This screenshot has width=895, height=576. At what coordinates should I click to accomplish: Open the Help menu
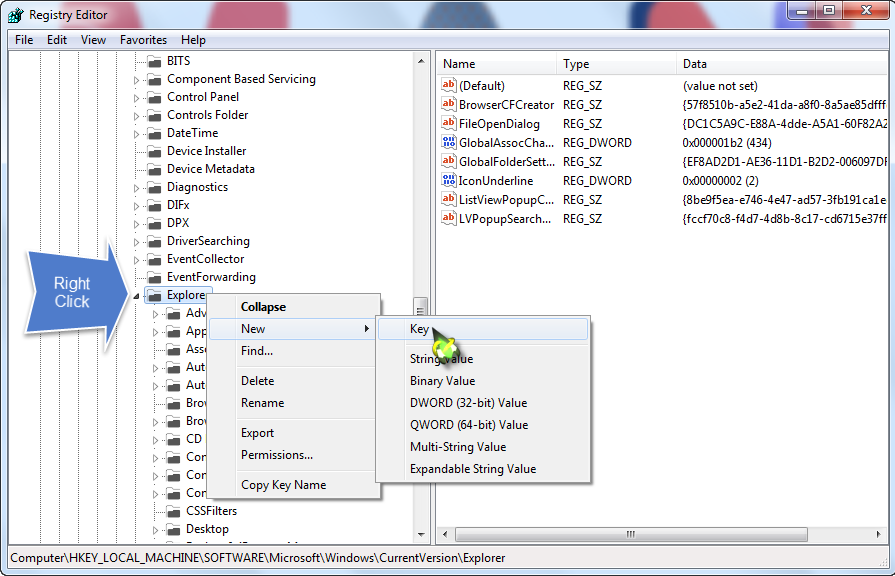[193, 40]
